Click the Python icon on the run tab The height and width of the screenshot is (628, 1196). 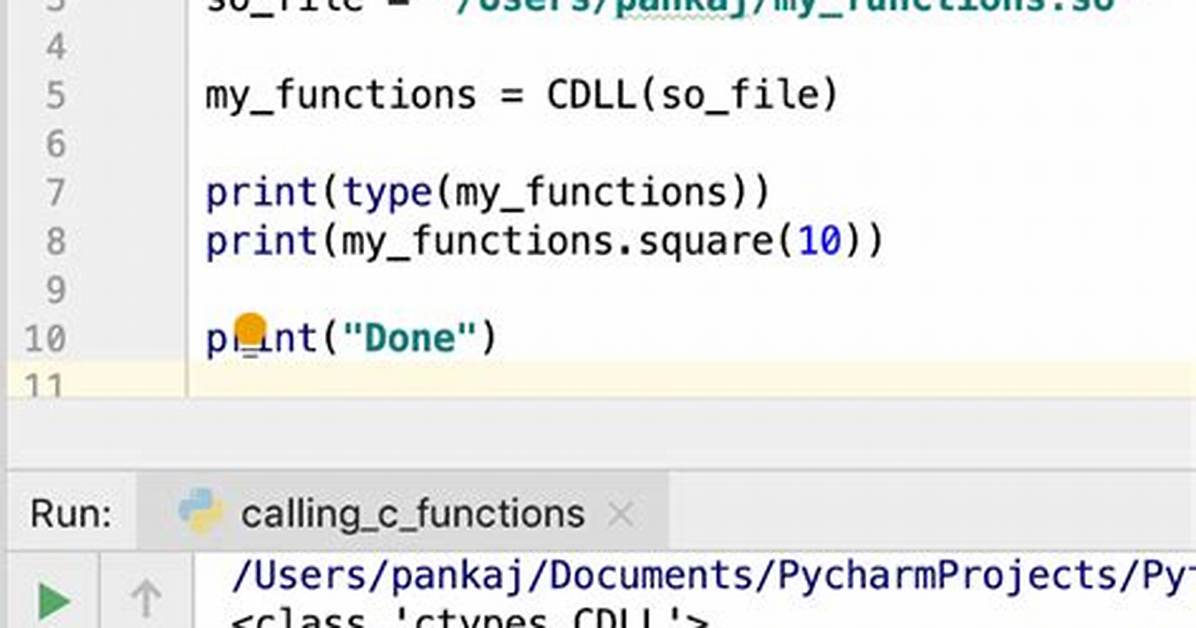click(201, 510)
